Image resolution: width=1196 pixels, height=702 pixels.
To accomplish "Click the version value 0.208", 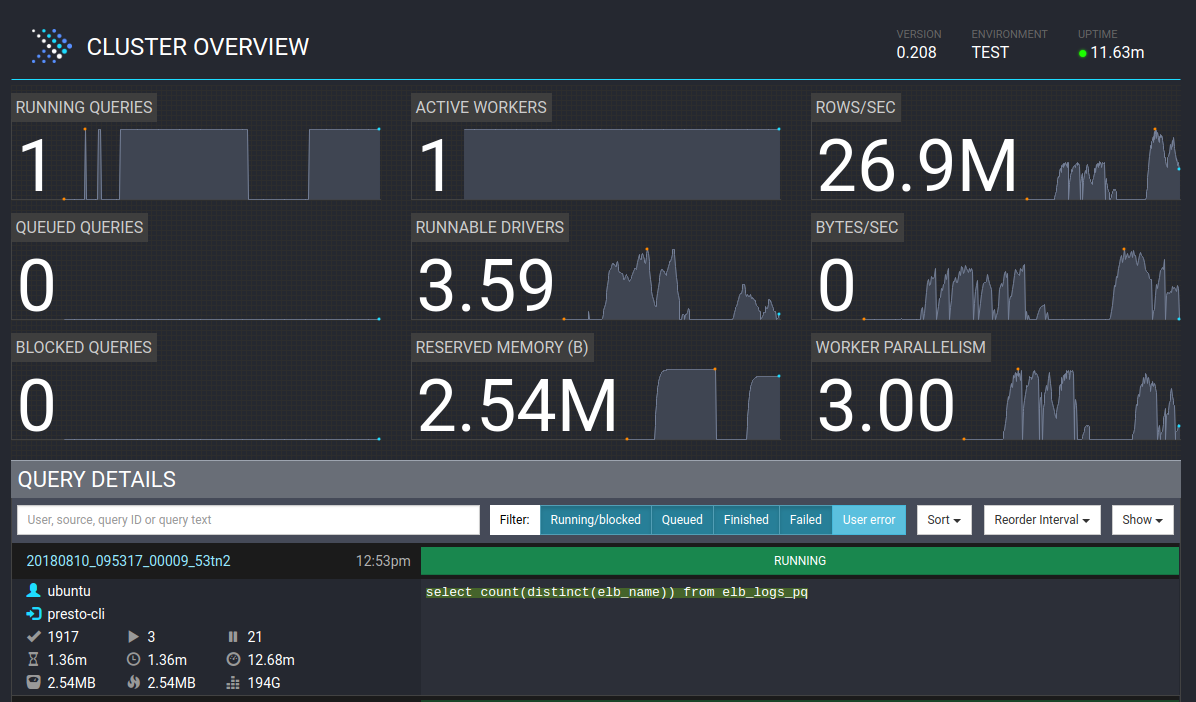I will (916, 53).
